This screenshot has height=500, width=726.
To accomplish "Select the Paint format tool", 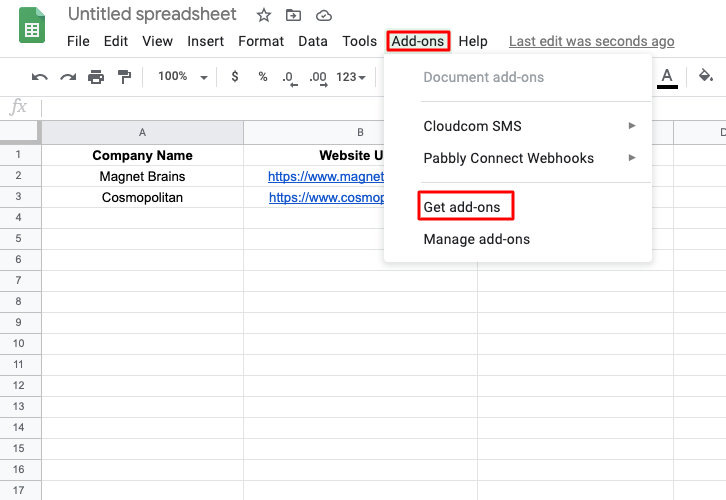I will [124, 77].
